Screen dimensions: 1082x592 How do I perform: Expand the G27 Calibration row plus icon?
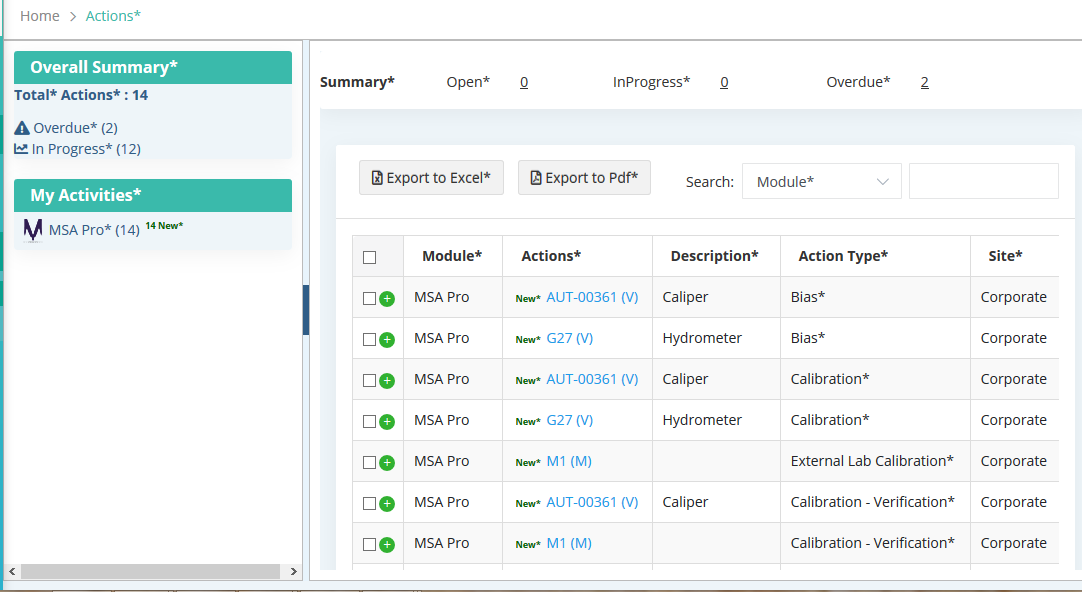coord(387,422)
